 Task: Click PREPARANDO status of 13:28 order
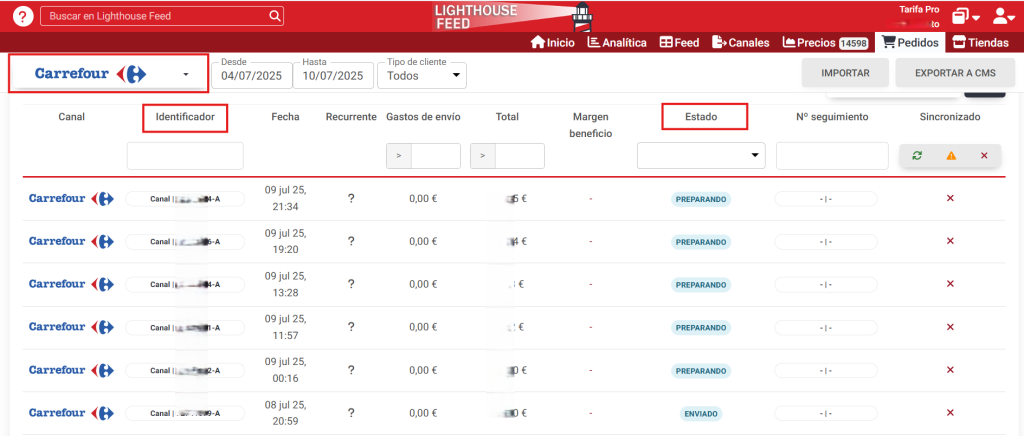pyautogui.click(x=701, y=285)
